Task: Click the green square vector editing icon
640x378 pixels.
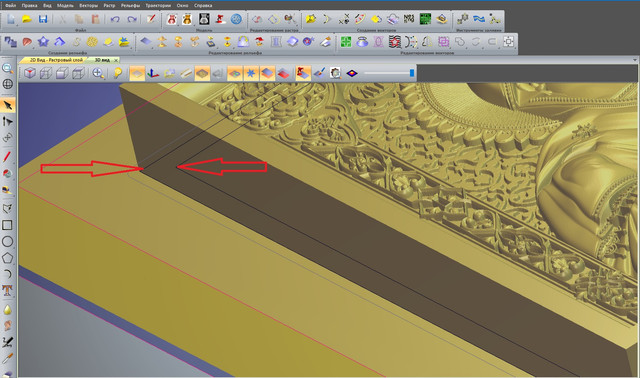Action: (x=346, y=42)
